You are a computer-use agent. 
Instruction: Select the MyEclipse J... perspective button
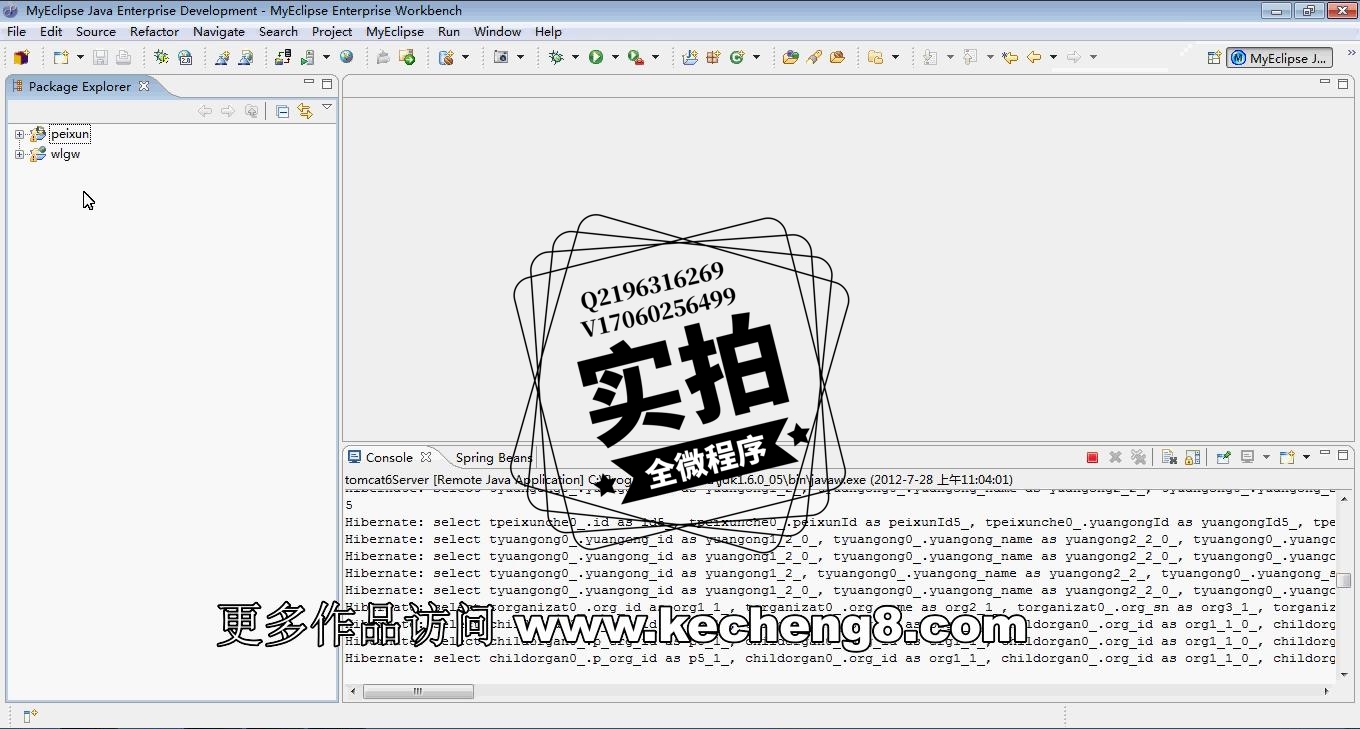coord(1280,58)
